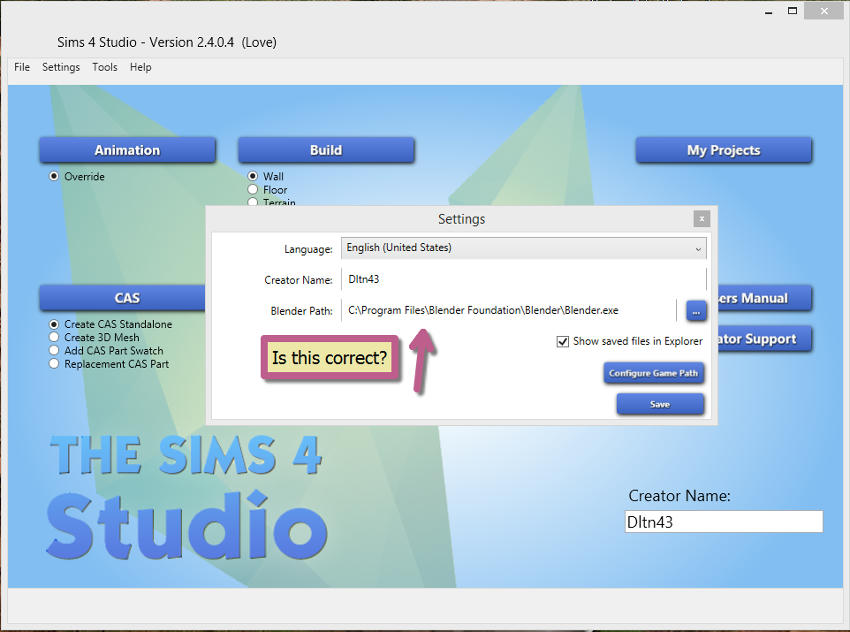
Task: Open the Users Manual button
Action: pyautogui.click(x=764, y=298)
